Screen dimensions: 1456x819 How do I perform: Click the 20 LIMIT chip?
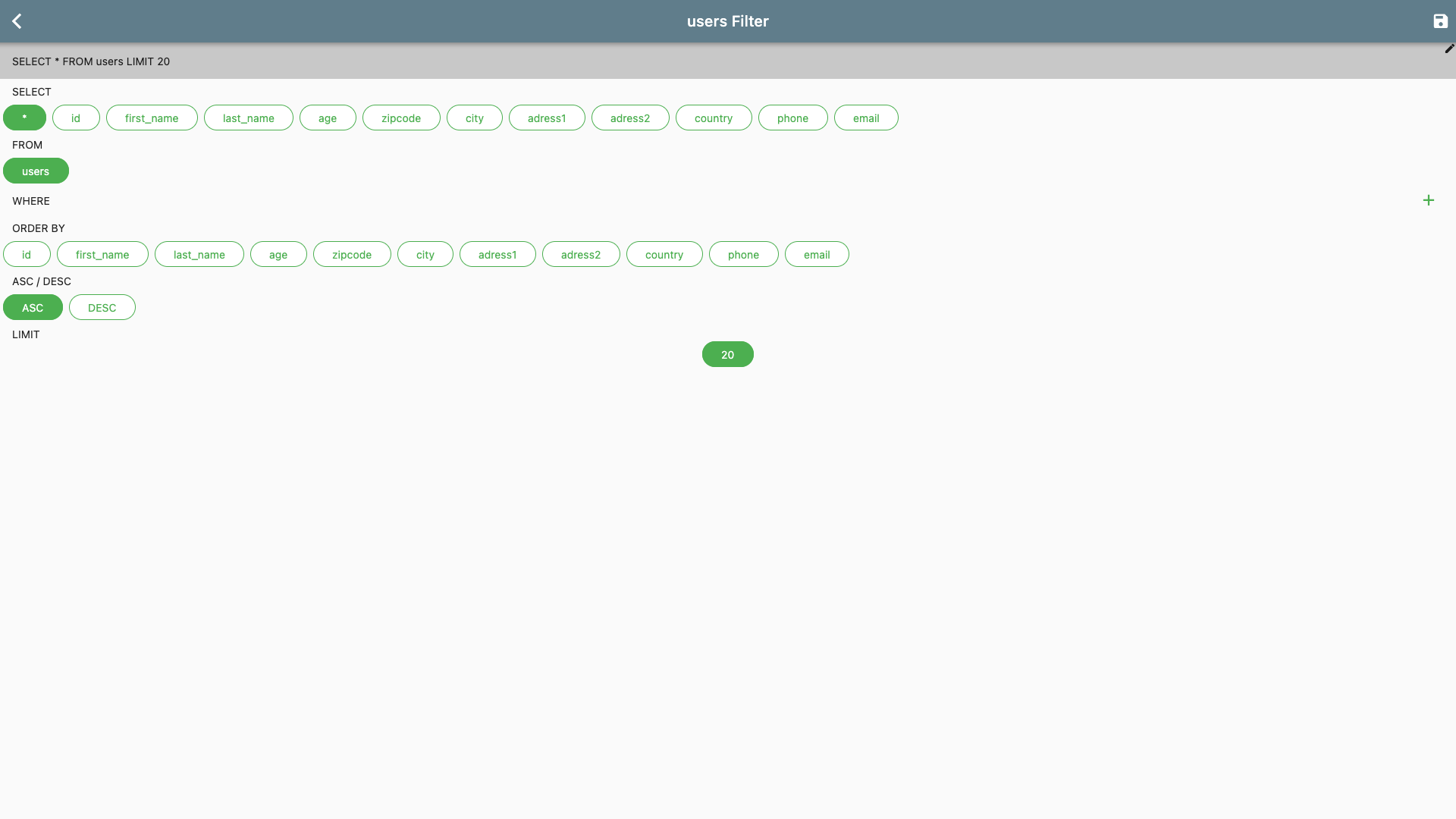click(727, 354)
